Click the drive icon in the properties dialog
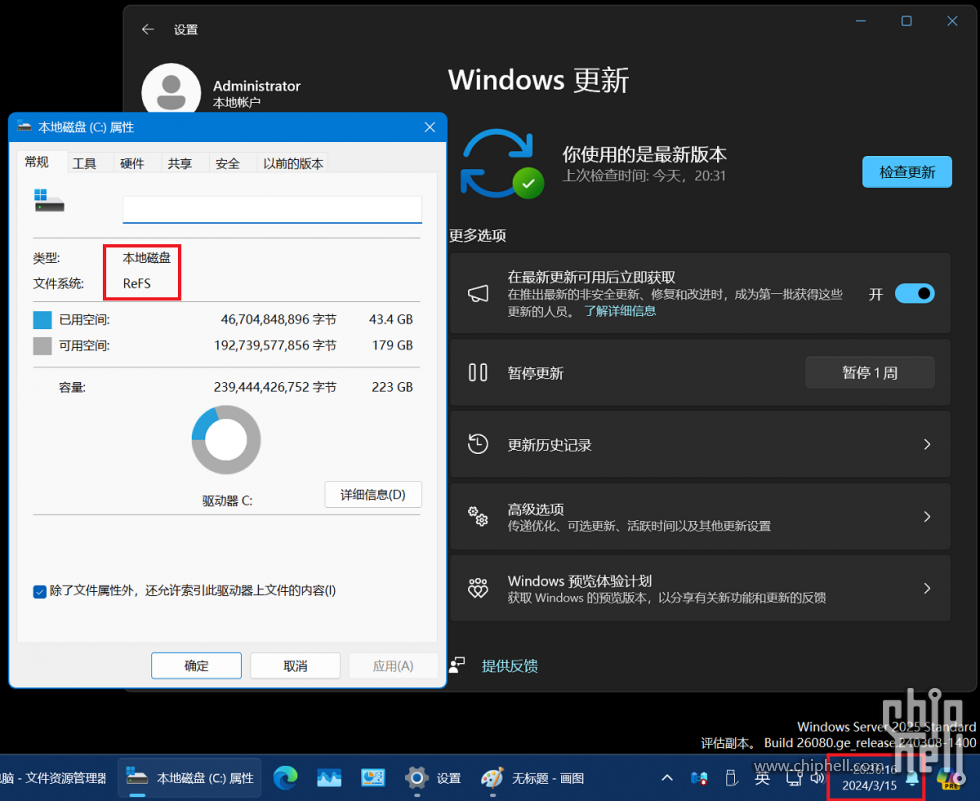Viewport: 980px width, 801px height. click(x=49, y=201)
